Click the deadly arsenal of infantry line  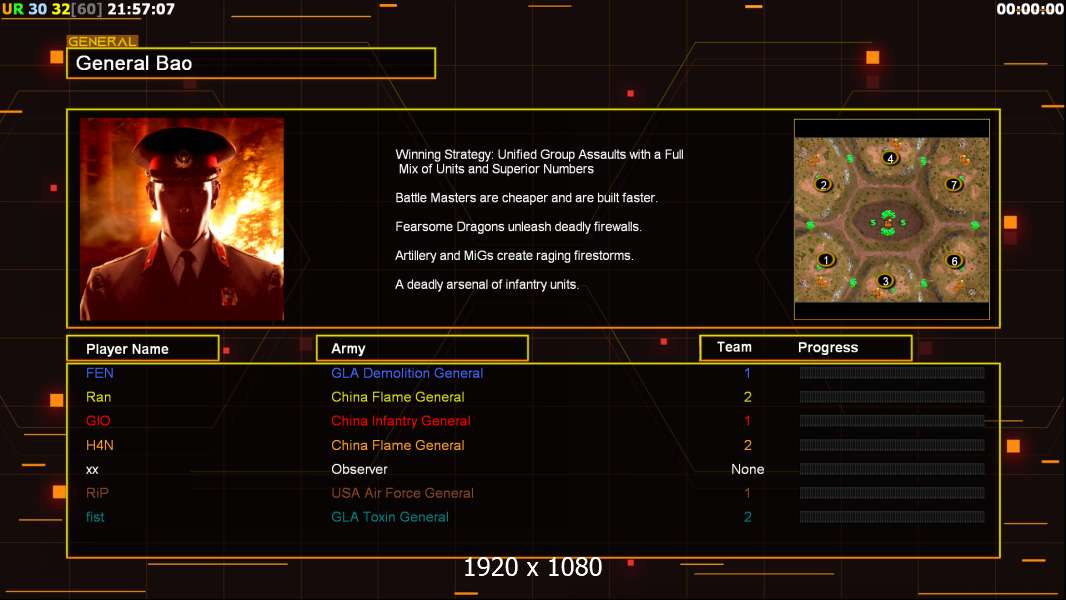487,285
